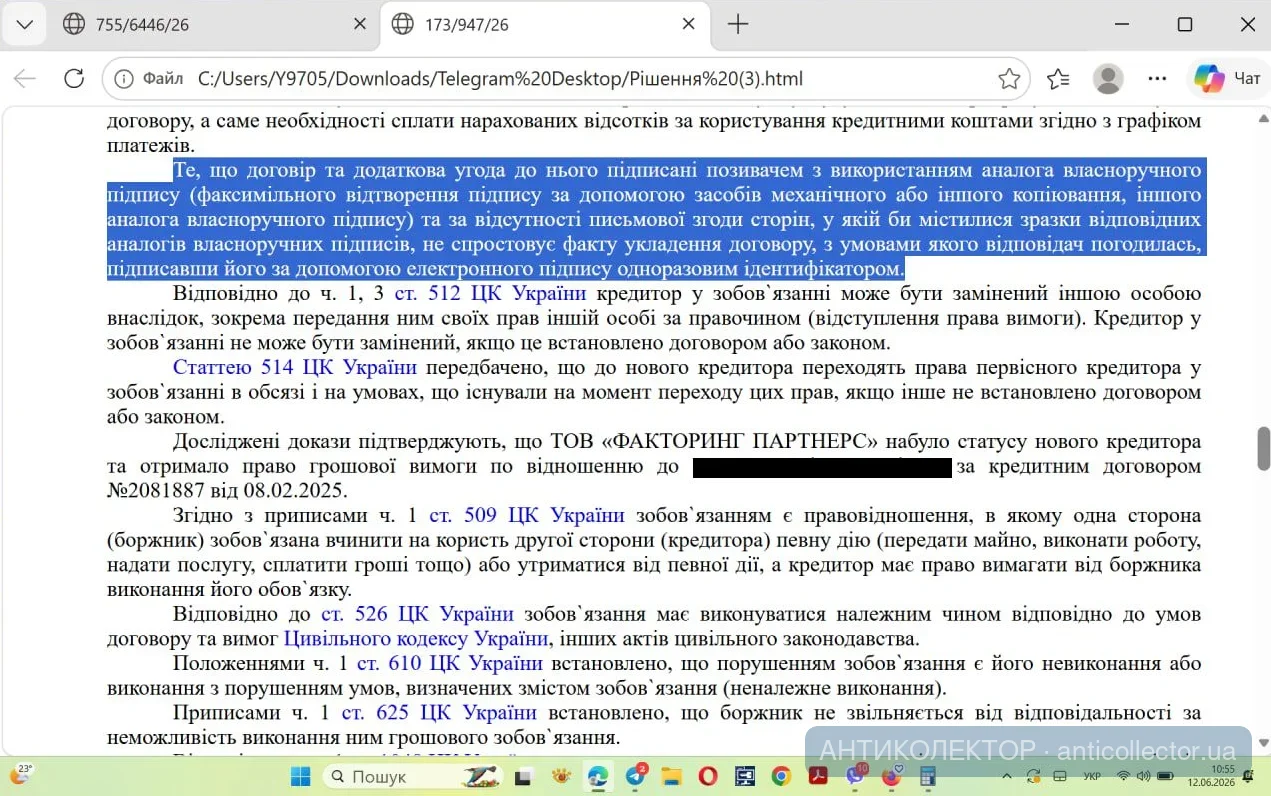Image resolution: width=1271 pixels, height=796 pixels.
Task: Open the Цивільного кодексу України link
Action: (x=417, y=637)
